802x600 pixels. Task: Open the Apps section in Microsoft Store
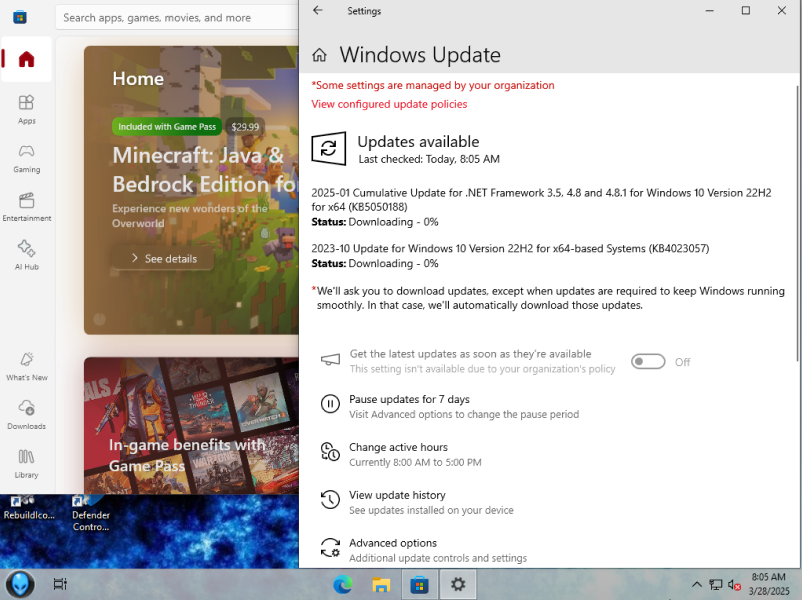click(26, 109)
